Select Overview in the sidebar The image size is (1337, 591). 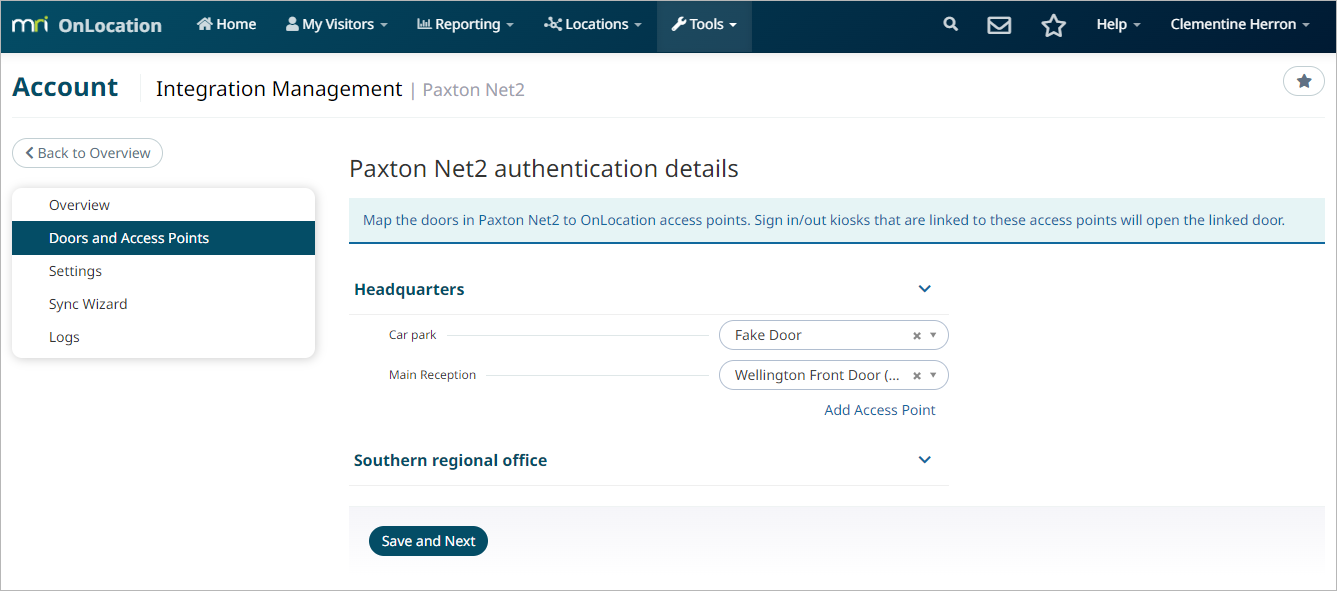[x=163, y=205]
